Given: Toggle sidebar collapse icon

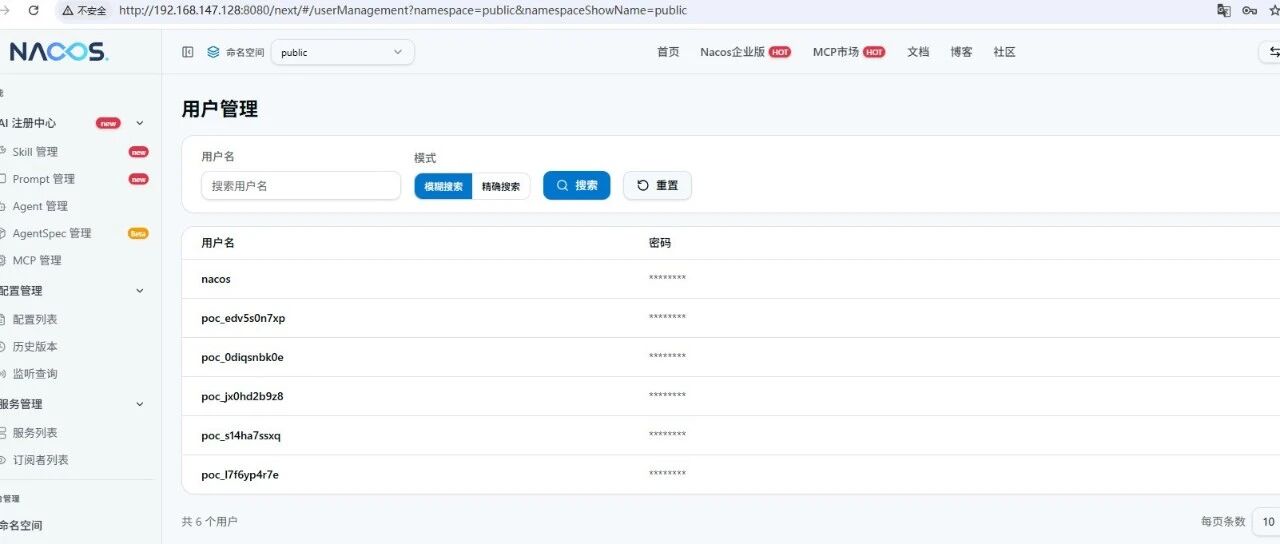Looking at the screenshot, I should [188, 52].
